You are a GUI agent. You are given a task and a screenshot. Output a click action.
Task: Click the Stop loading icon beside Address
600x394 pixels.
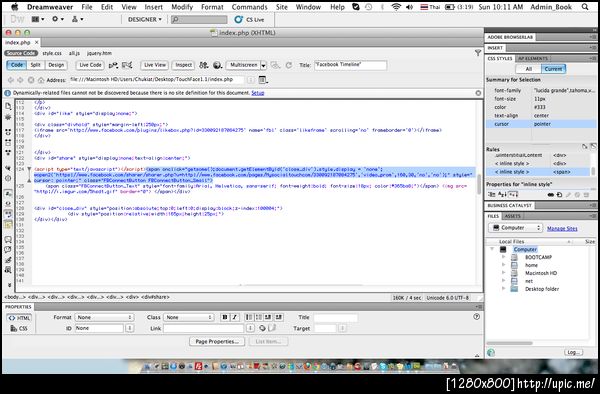[31, 80]
